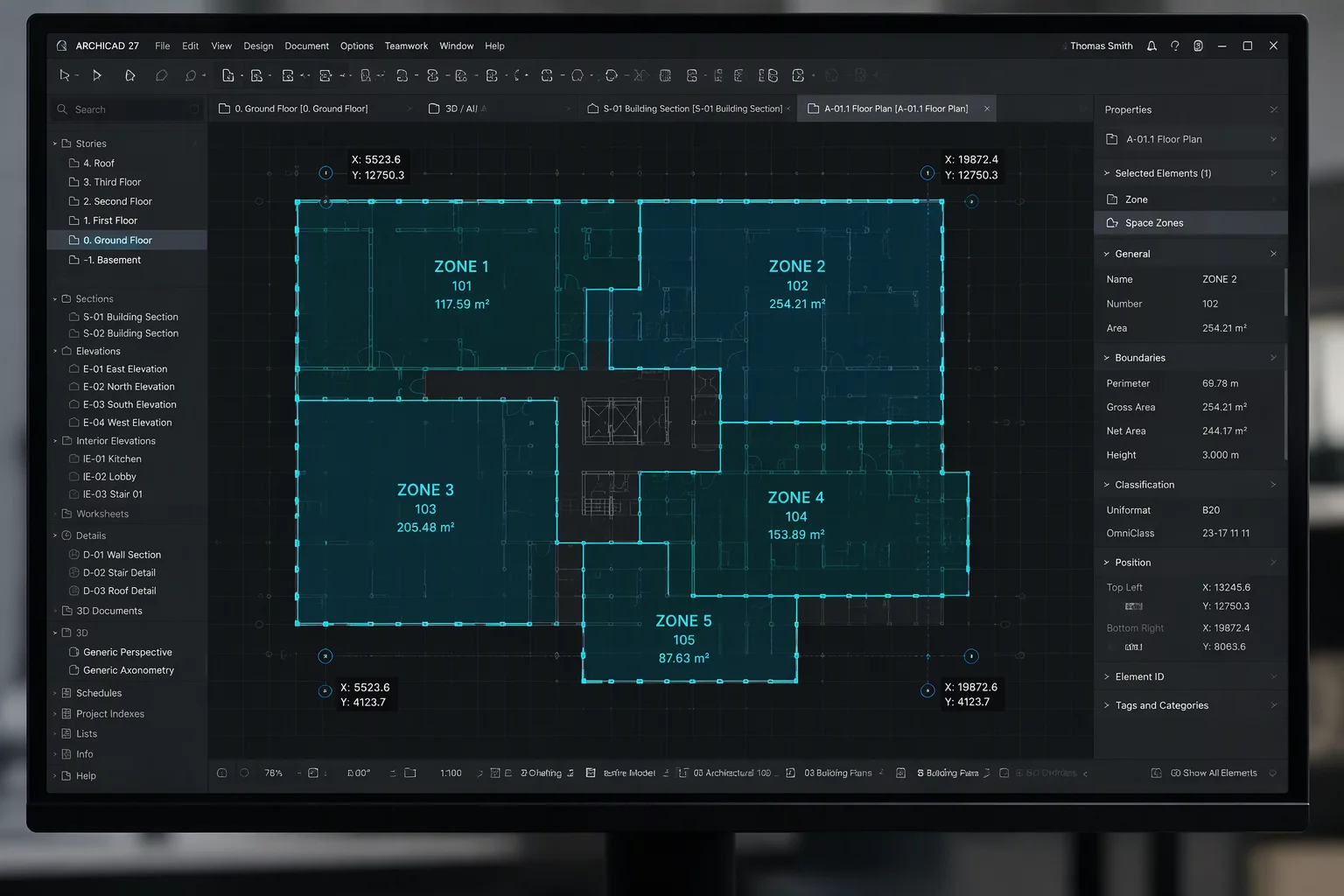Open the Design menu
Viewport: 1344px width, 896px height.
click(258, 45)
